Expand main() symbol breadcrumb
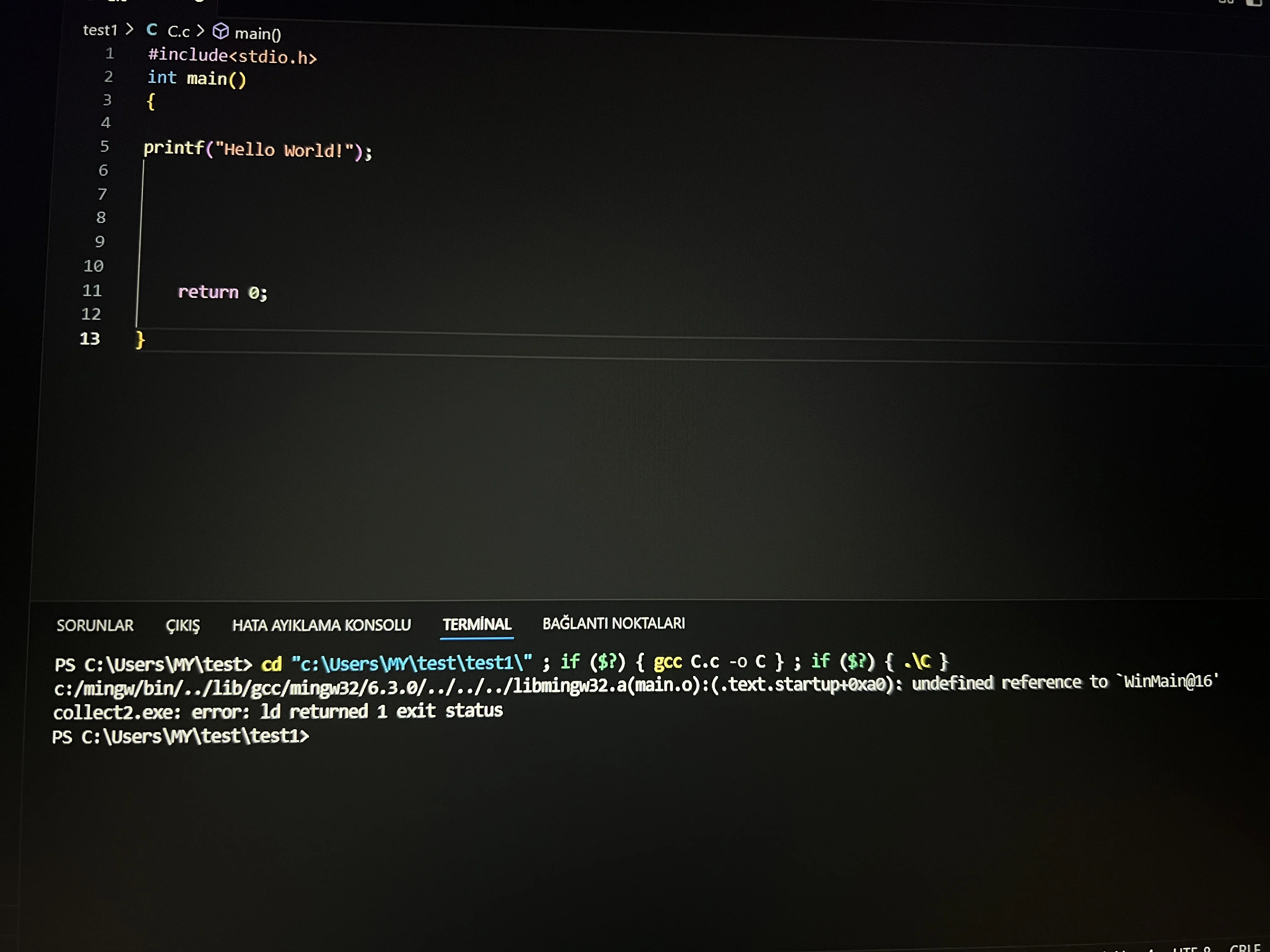 click(258, 34)
